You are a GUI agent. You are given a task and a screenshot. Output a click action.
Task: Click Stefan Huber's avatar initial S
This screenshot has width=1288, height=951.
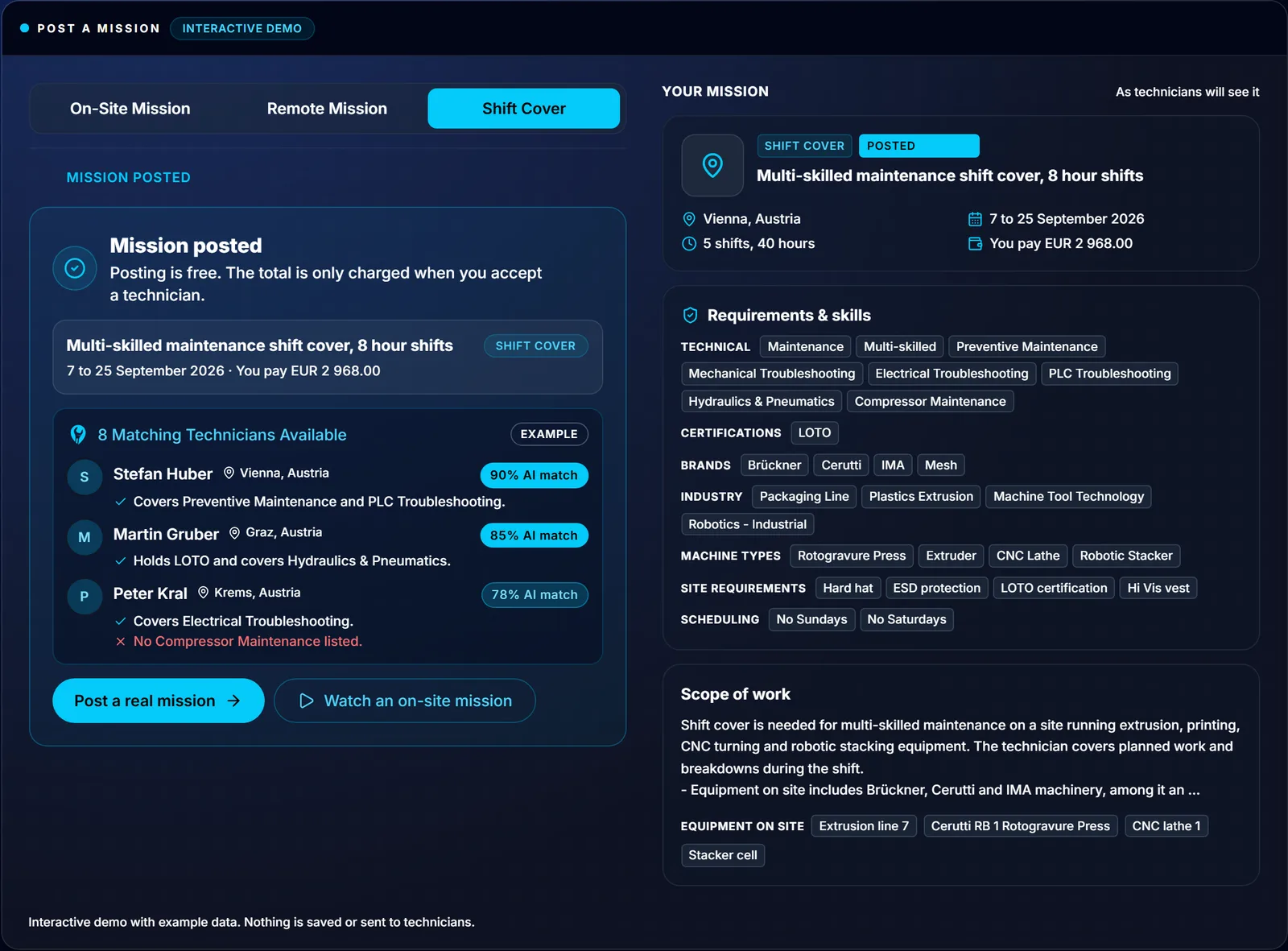pos(85,477)
